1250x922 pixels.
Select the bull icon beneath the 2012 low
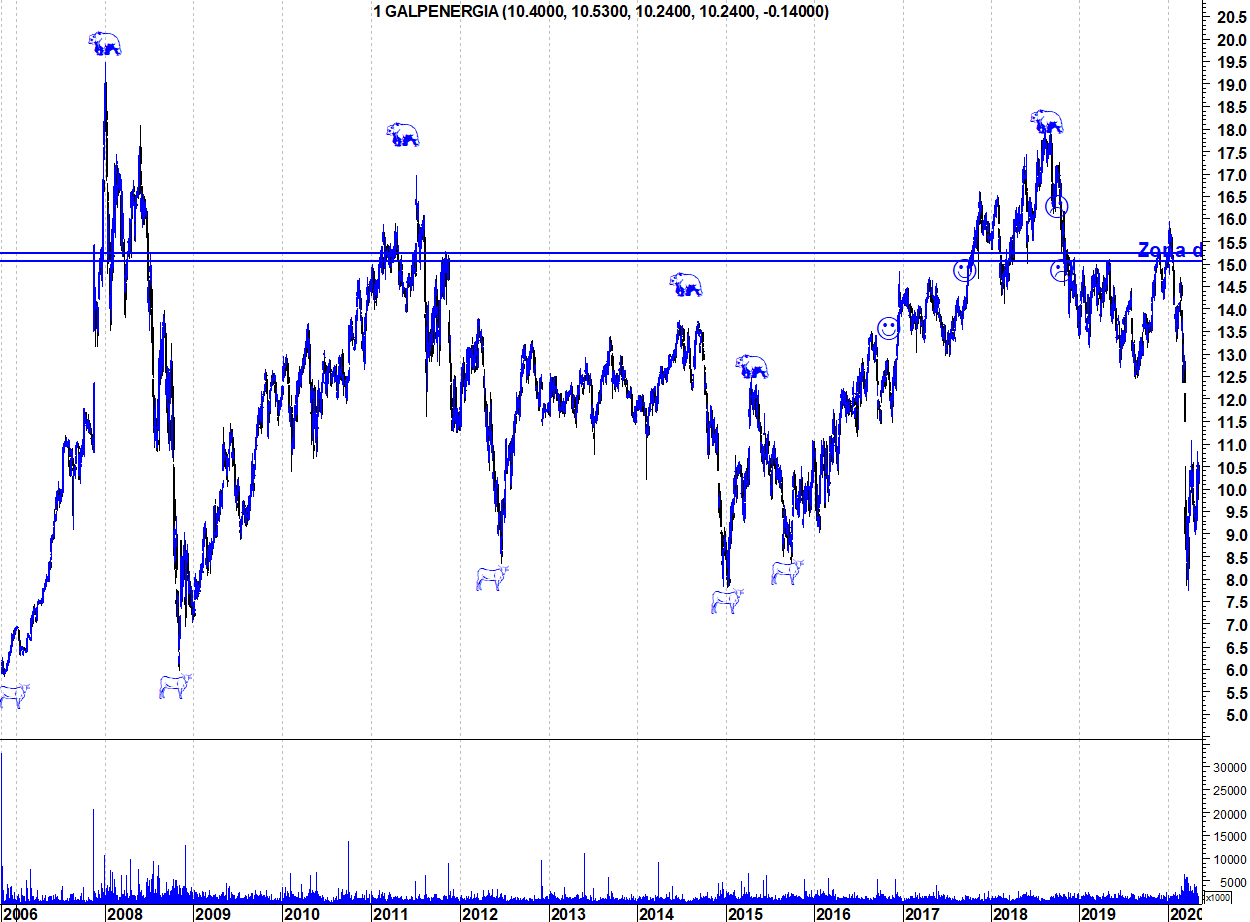pyautogui.click(x=492, y=578)
